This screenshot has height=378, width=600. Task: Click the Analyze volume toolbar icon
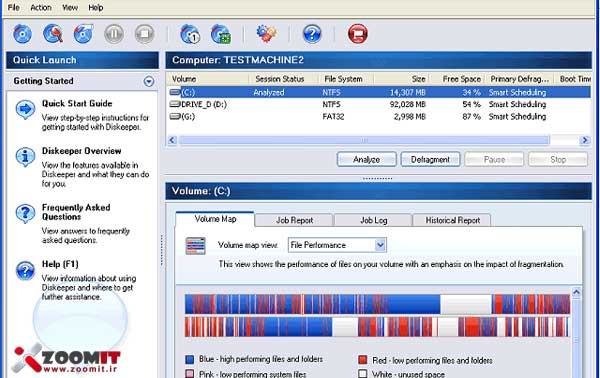(53, 34)
